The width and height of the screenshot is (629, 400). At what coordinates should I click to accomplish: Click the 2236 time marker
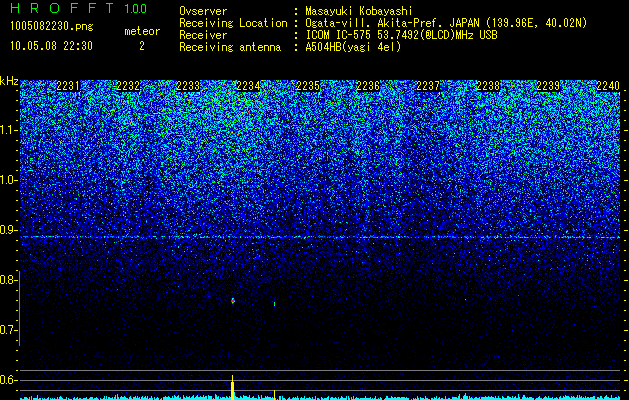tap(368, 86)
